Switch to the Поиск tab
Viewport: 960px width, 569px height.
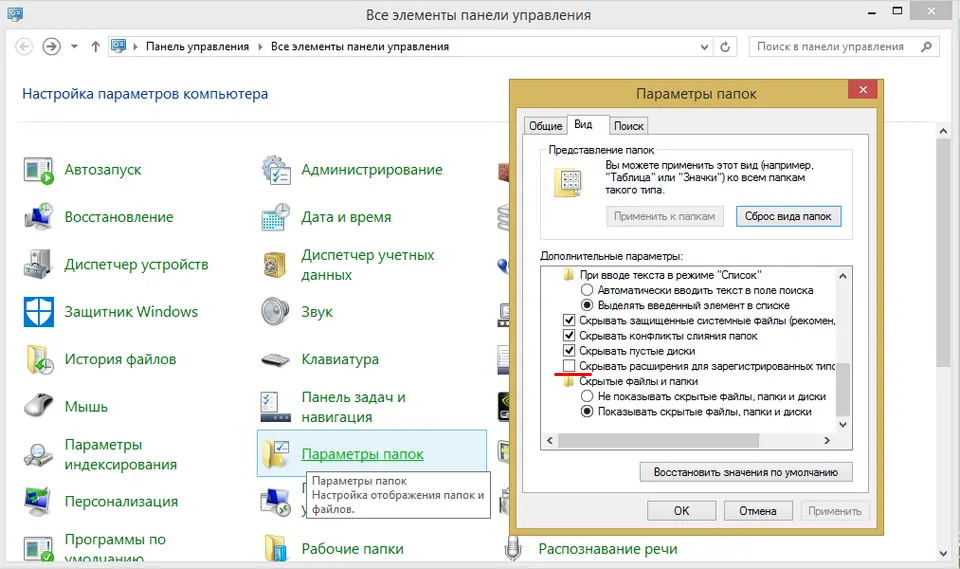(629, 126)
